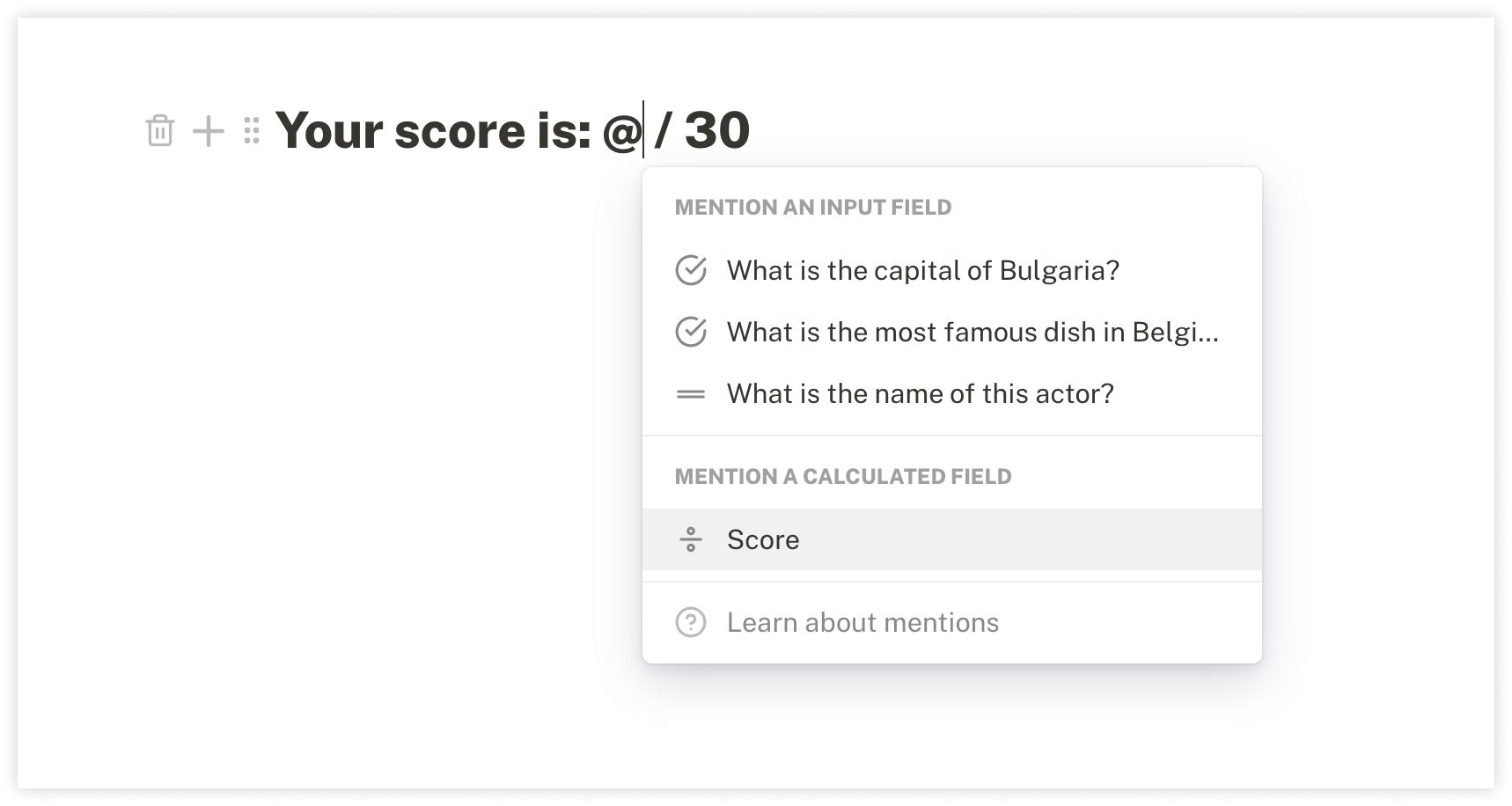This screenshot has height=806, width=1512.
Task: Insert the Score calculated field mention
Action: tap(952, 539)
